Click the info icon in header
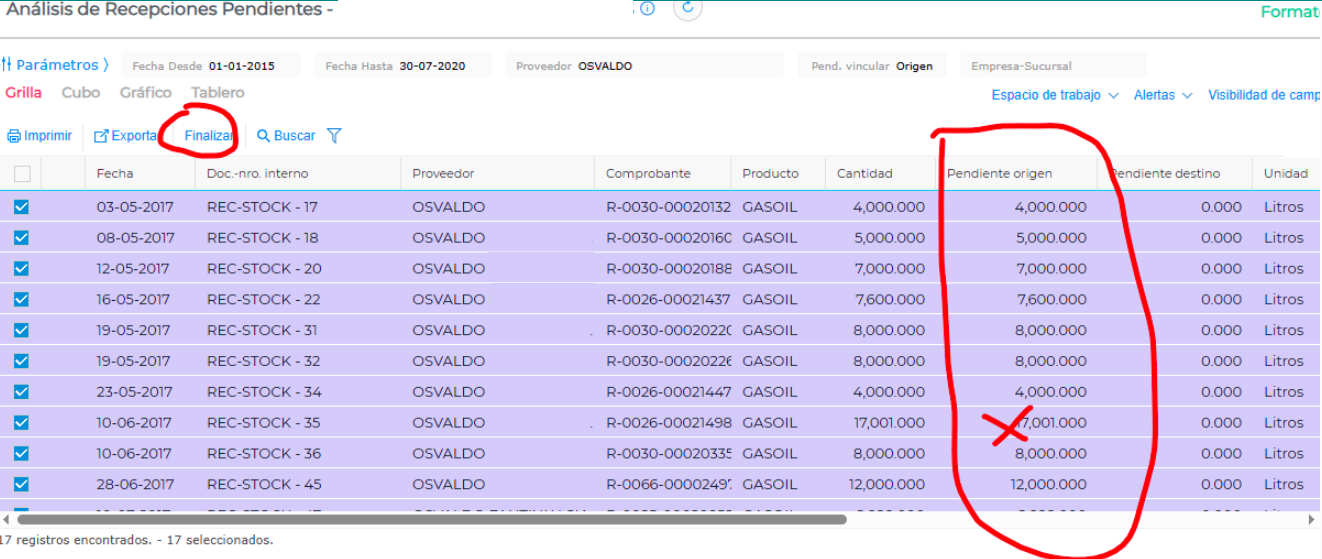This screenshot has height=559, width=1322. pyautogui.click(x=647, y=8)
